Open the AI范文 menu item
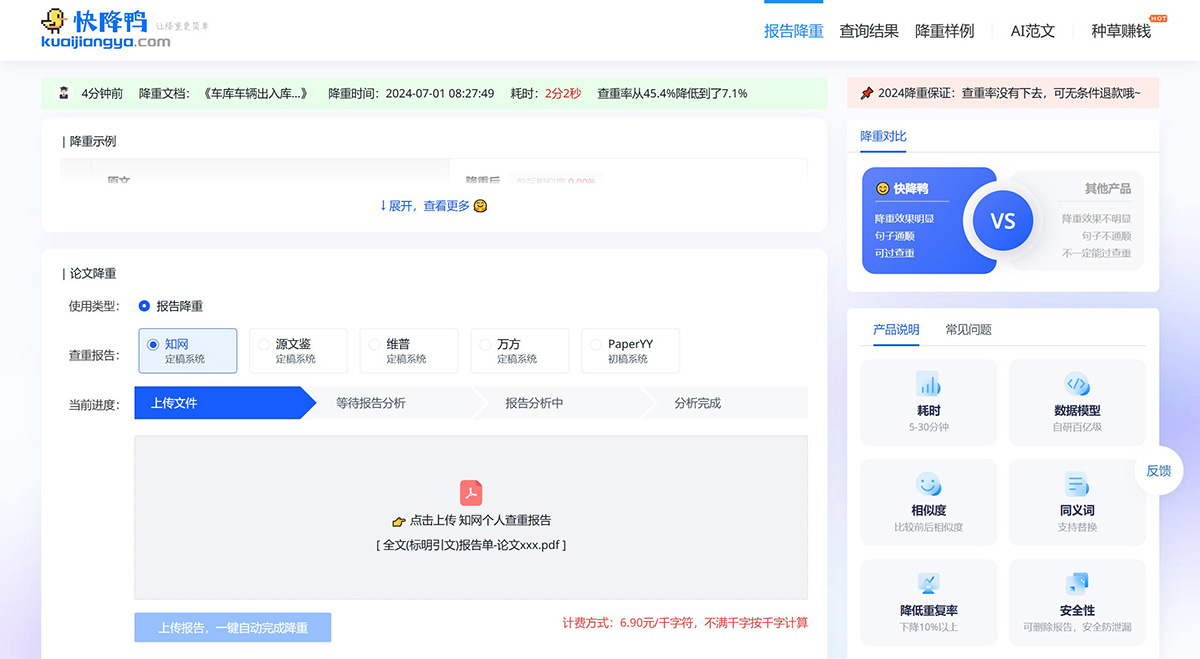This screenshot has height=659, width=1200. (x=1030, y=31)
